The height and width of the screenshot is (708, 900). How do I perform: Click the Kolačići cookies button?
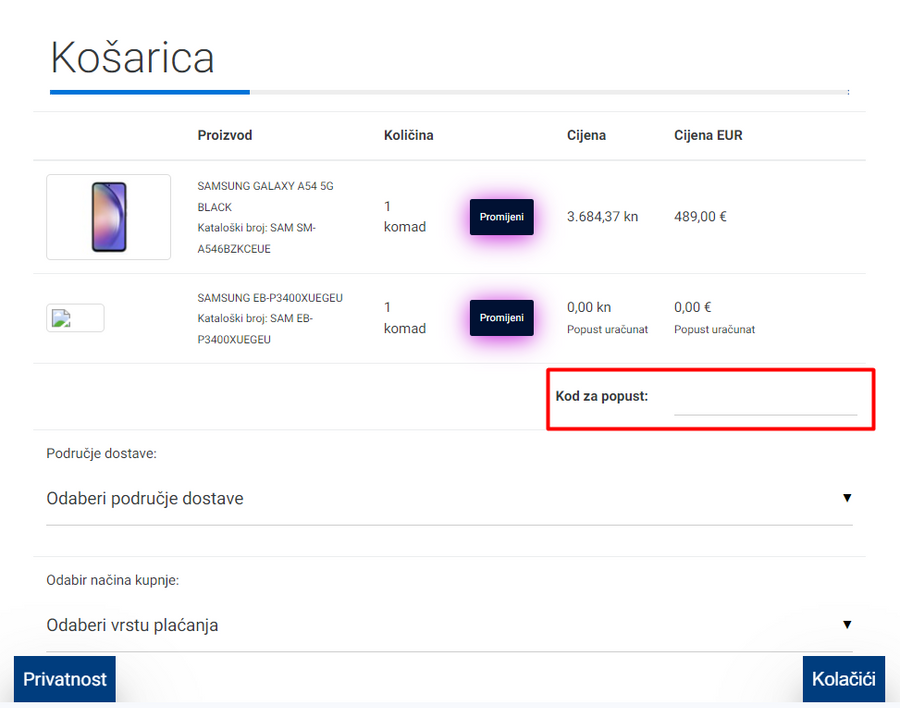(843, 679)
